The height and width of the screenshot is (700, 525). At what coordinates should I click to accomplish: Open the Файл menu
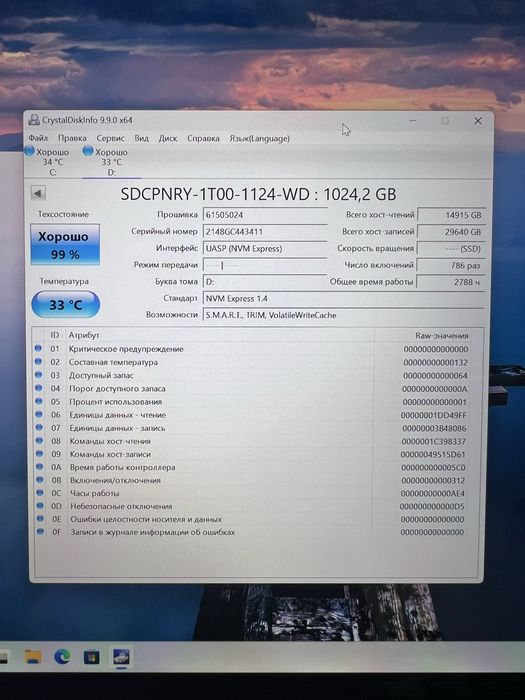coord(38,138)
